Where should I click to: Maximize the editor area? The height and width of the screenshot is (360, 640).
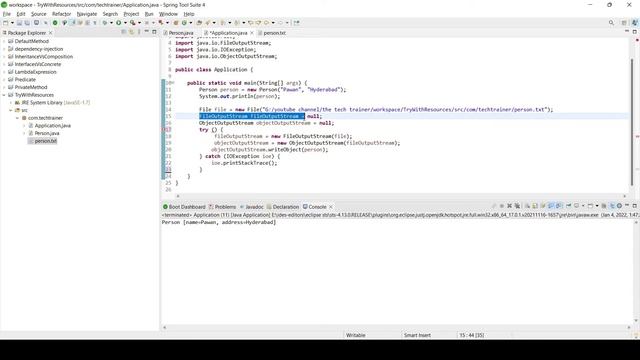pos(634,32)
